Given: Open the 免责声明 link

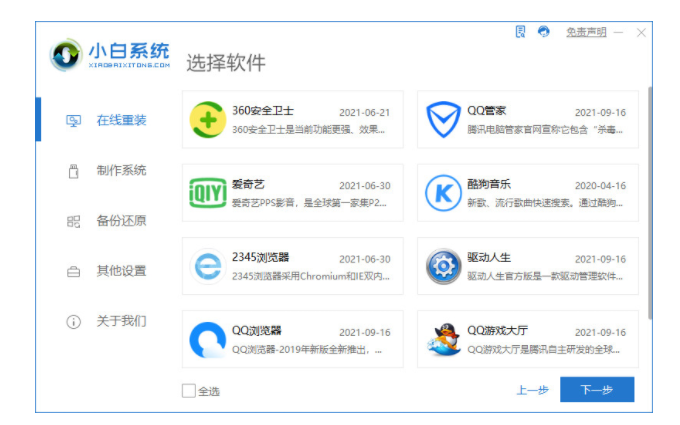Looking at the screenshot, I should pyautogui.click(x=586, y=32).
